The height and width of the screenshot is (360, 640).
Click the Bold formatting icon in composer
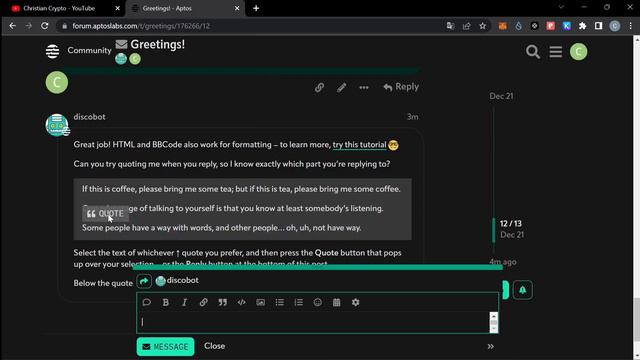[166, 302]
